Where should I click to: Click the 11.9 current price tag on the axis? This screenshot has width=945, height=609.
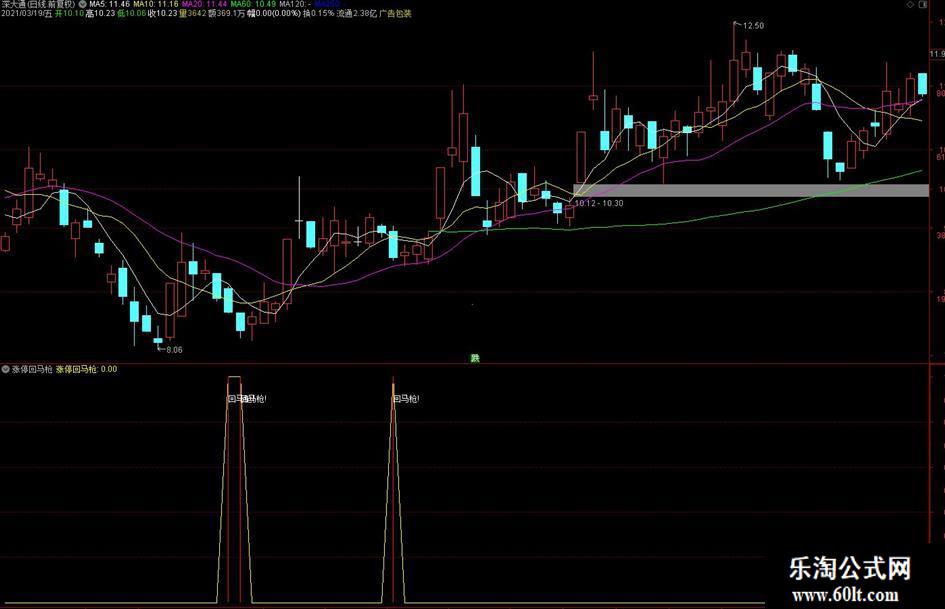[937, 54]
